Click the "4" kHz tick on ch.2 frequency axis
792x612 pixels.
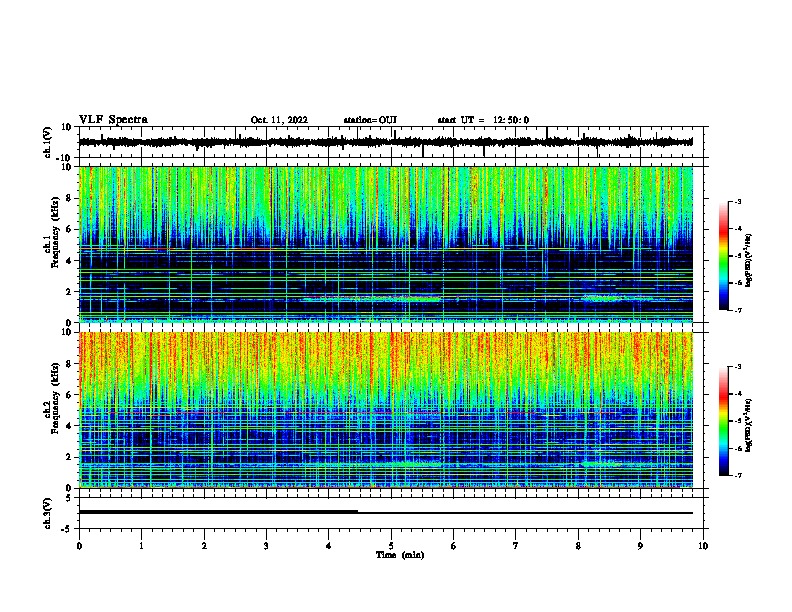click(70, 426)
